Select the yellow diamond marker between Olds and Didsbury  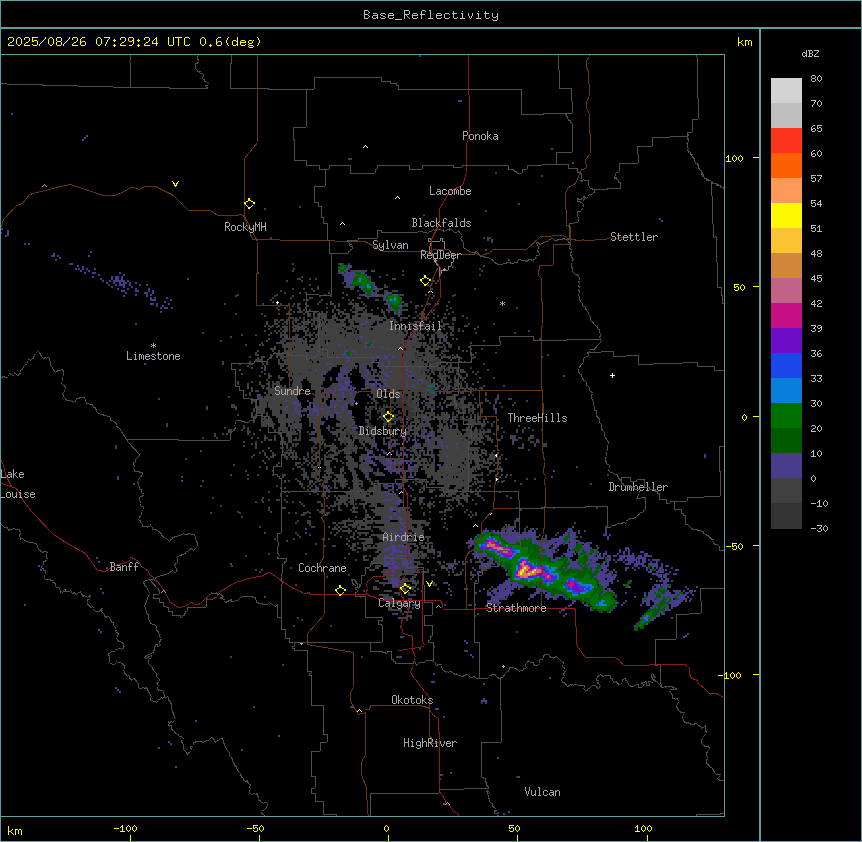tap(388, 417)
